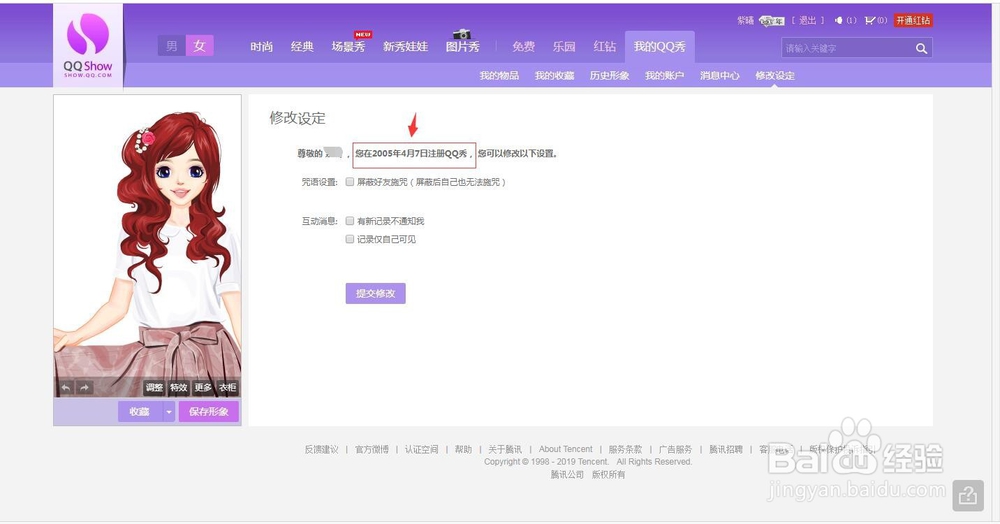The height and width of the screenshot is (524, 1000).
Task: Open About Tencent footer link
Action: tap(566, 449)
